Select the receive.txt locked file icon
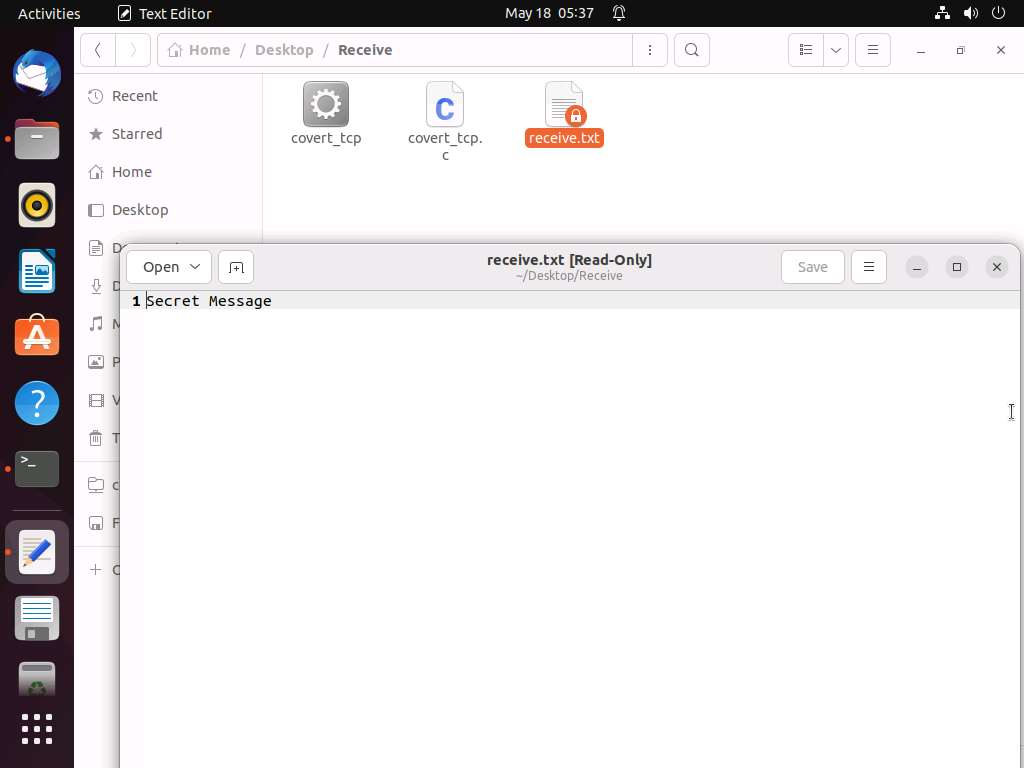 pyautogui.click(x=564, y=105)
